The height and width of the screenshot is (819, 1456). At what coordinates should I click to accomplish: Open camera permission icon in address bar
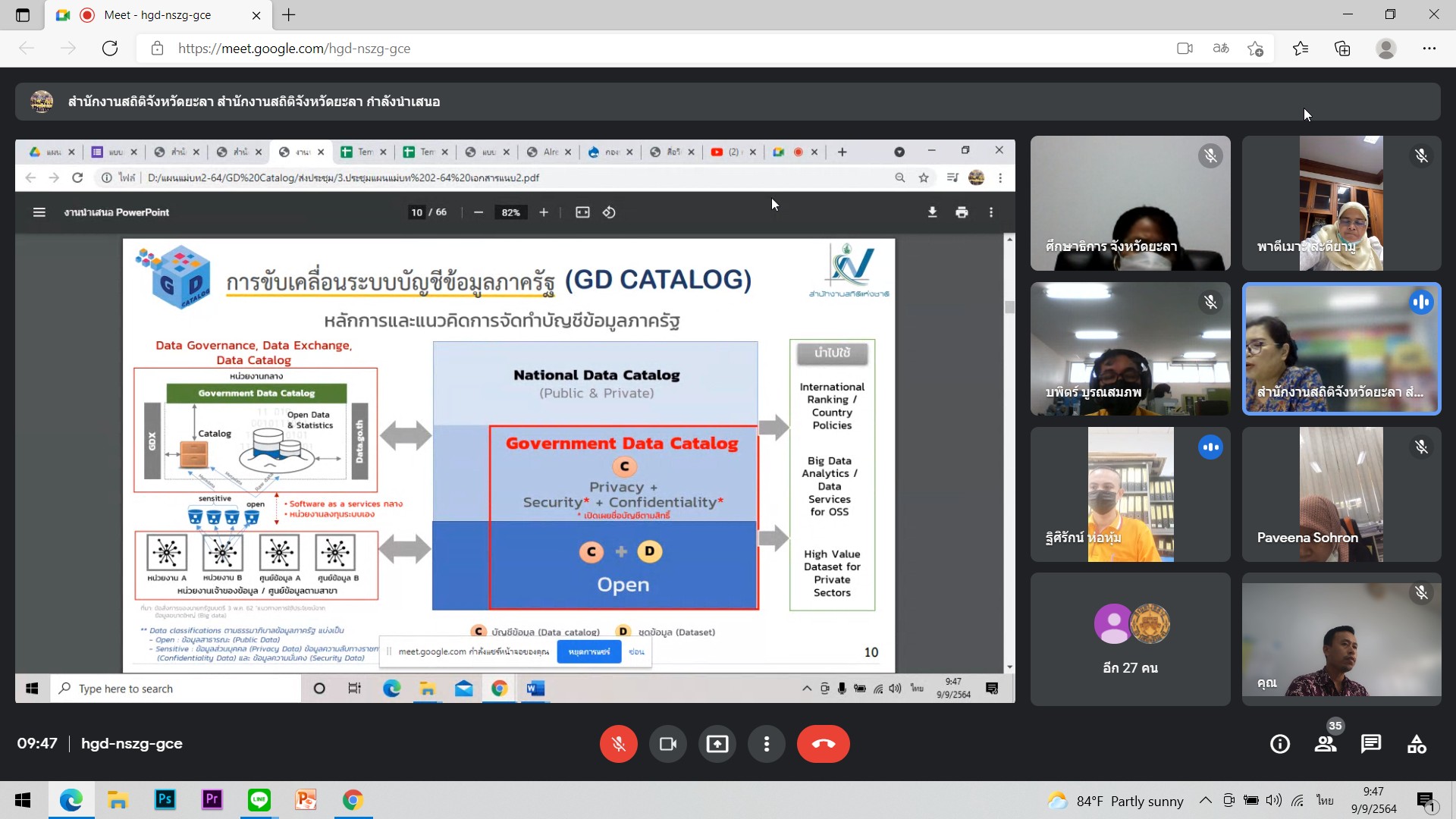point(1185,49)
